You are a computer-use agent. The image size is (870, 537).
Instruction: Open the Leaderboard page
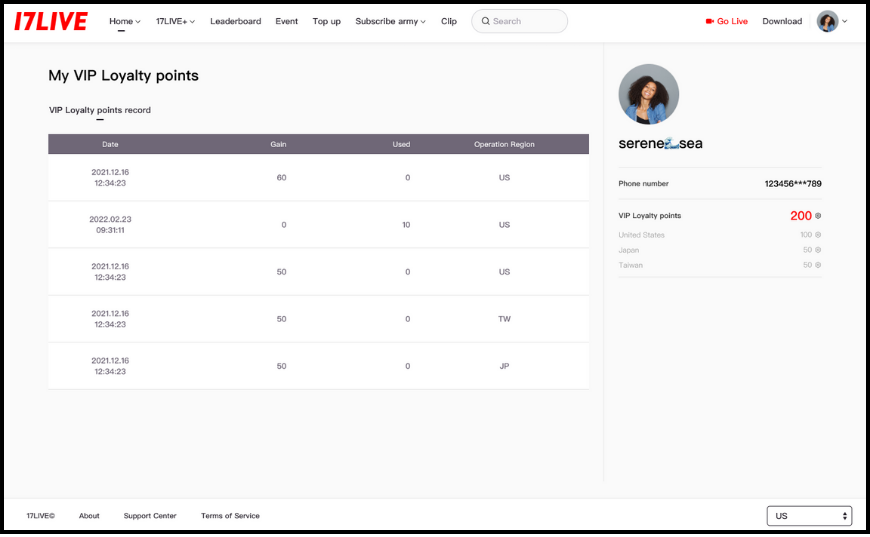click(x=235, y=21)
